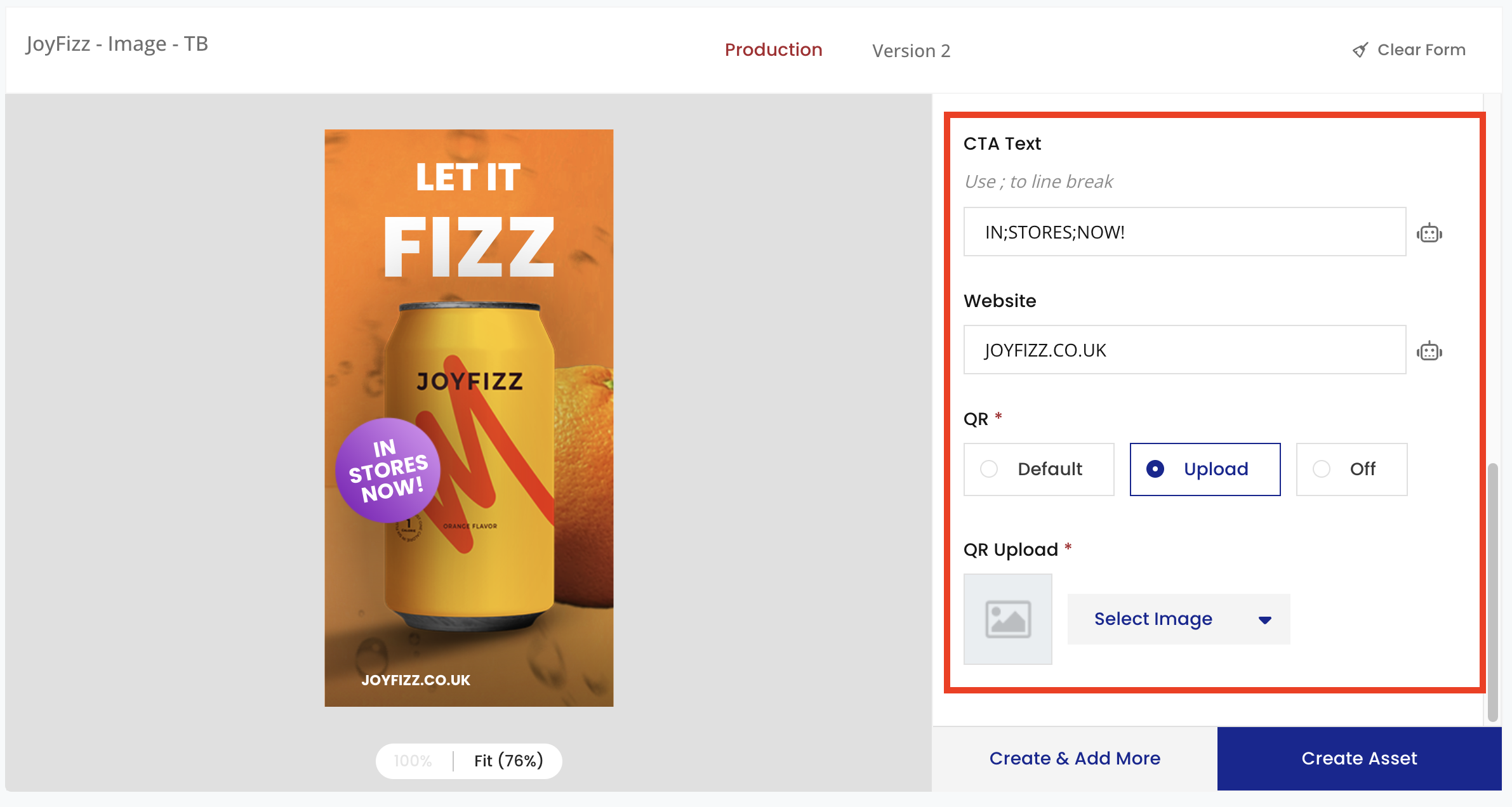Click the form panel vertical scrollbar

[x=1493, y=590]
